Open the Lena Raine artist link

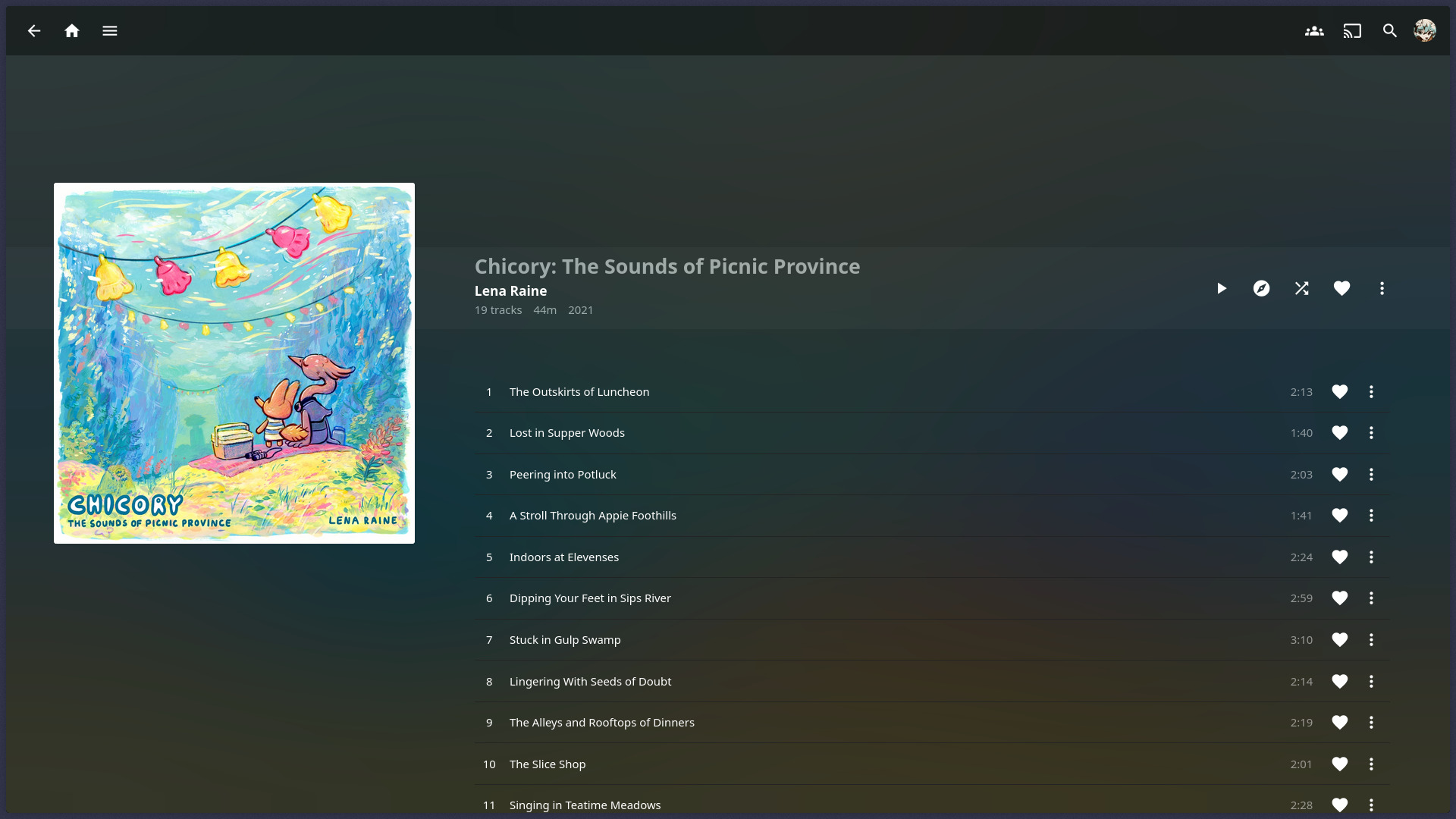point(510,291)
